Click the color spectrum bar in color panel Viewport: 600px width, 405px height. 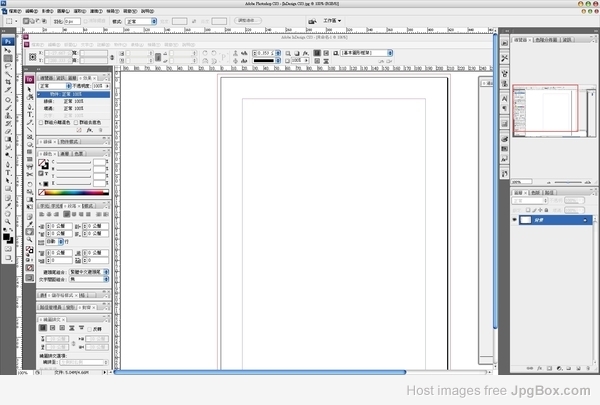[x=74, y=192]
